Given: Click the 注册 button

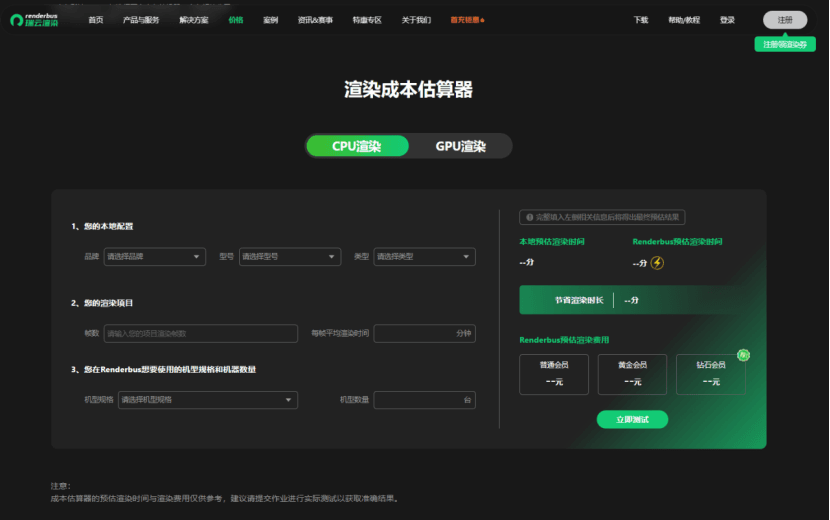Looking at the screenshot, I should (x=785, y=20).
